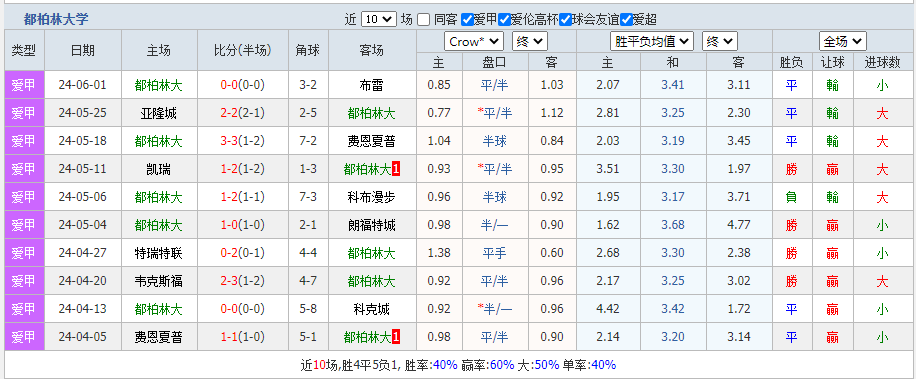
Task: Click the win rate 40% in the summary
Action: click(x=445, y=365)
